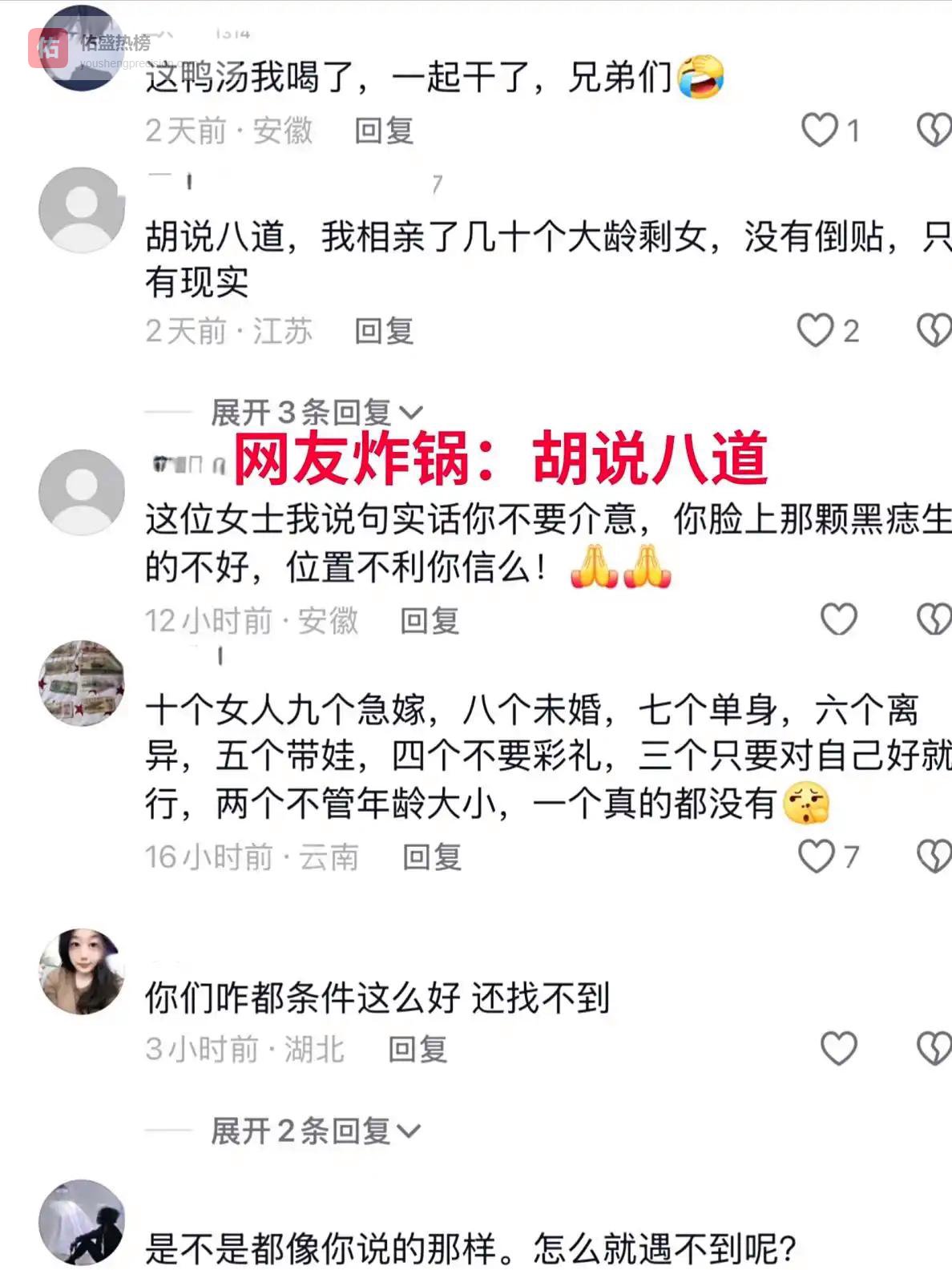Dislike the duck soup comment
The width and height of the screenshot is (952, 1270).
(934, 130)
